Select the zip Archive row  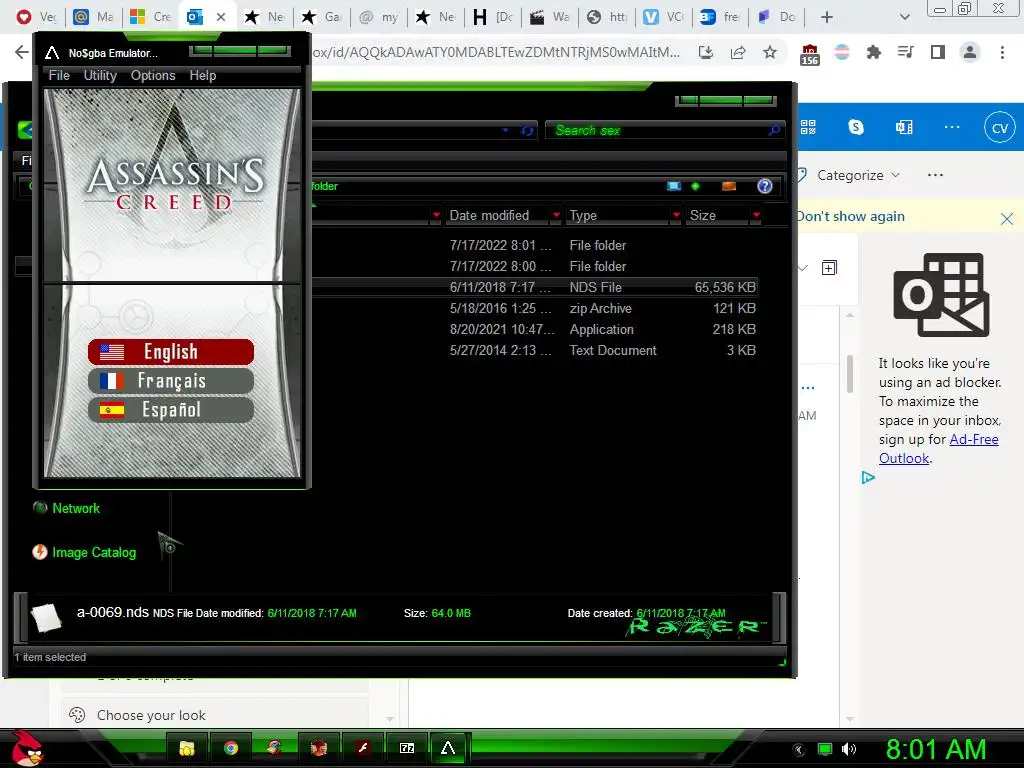coord(534,308)
